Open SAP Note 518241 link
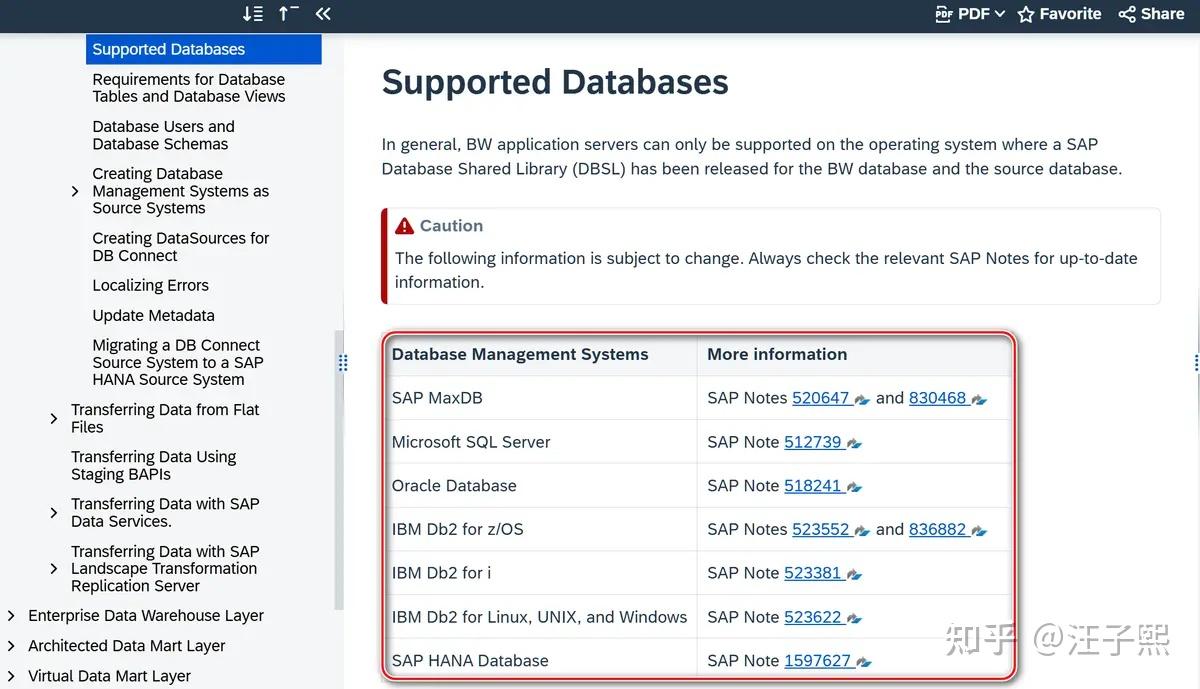Screen dimensions: 1200x689 coord(812,486)
